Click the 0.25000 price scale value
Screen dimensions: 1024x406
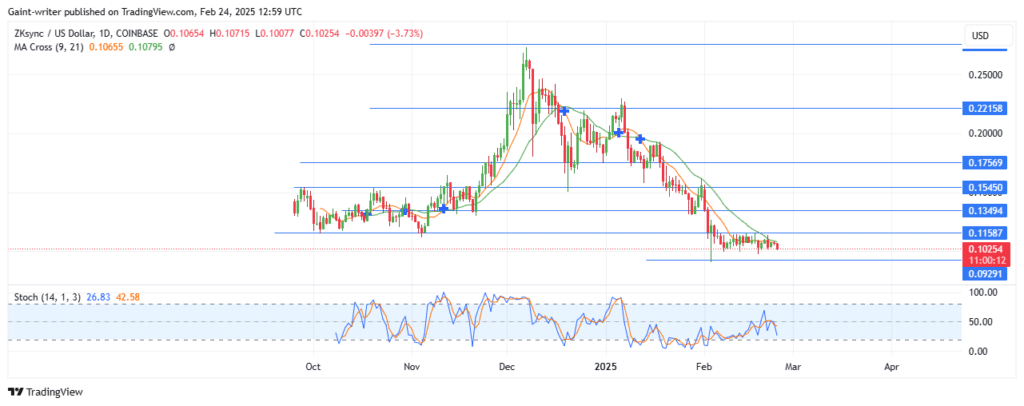coord(984,75)
